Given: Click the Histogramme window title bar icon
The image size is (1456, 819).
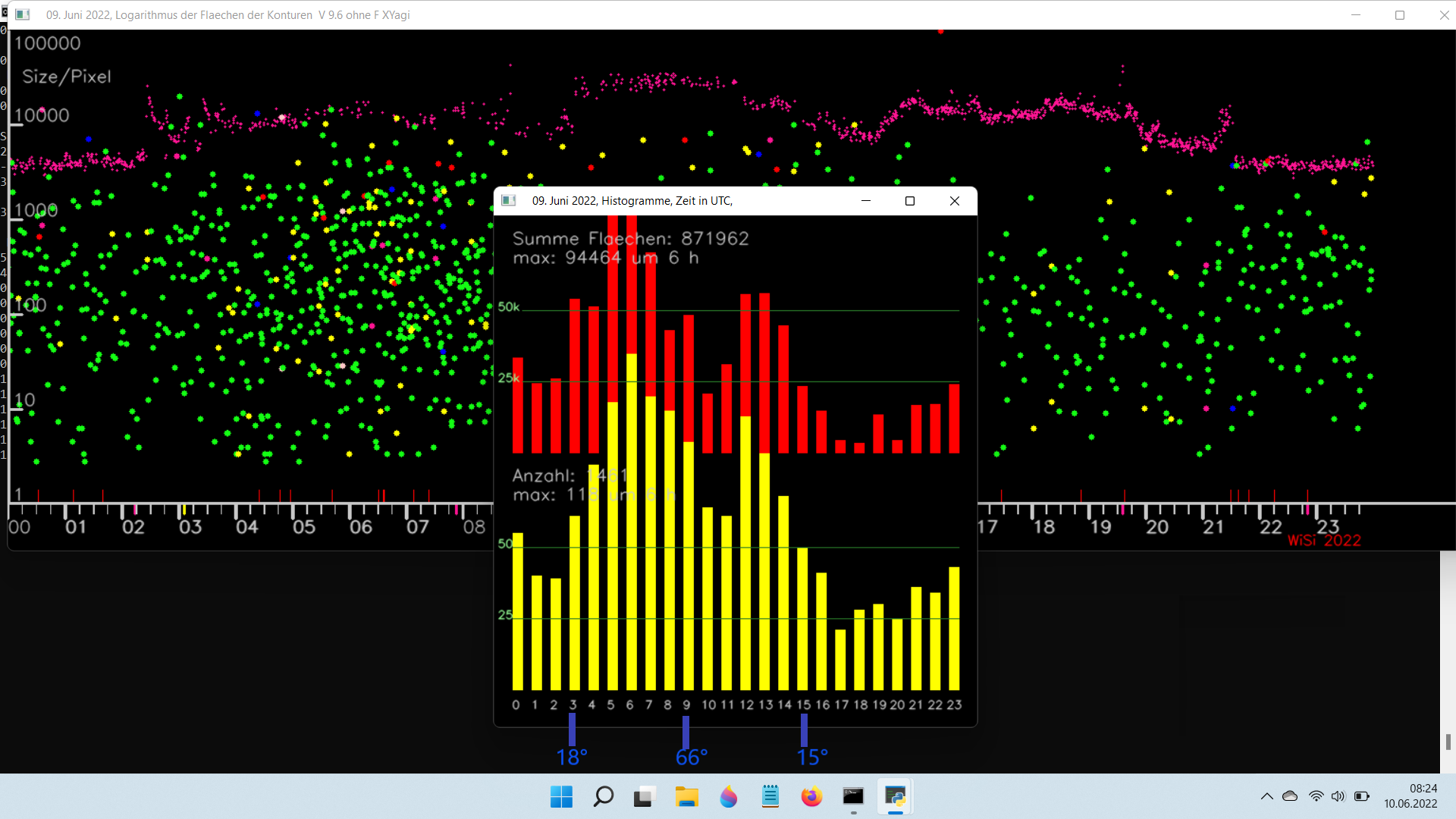Looking at the screenshot, I should click(x=509, y=201).
